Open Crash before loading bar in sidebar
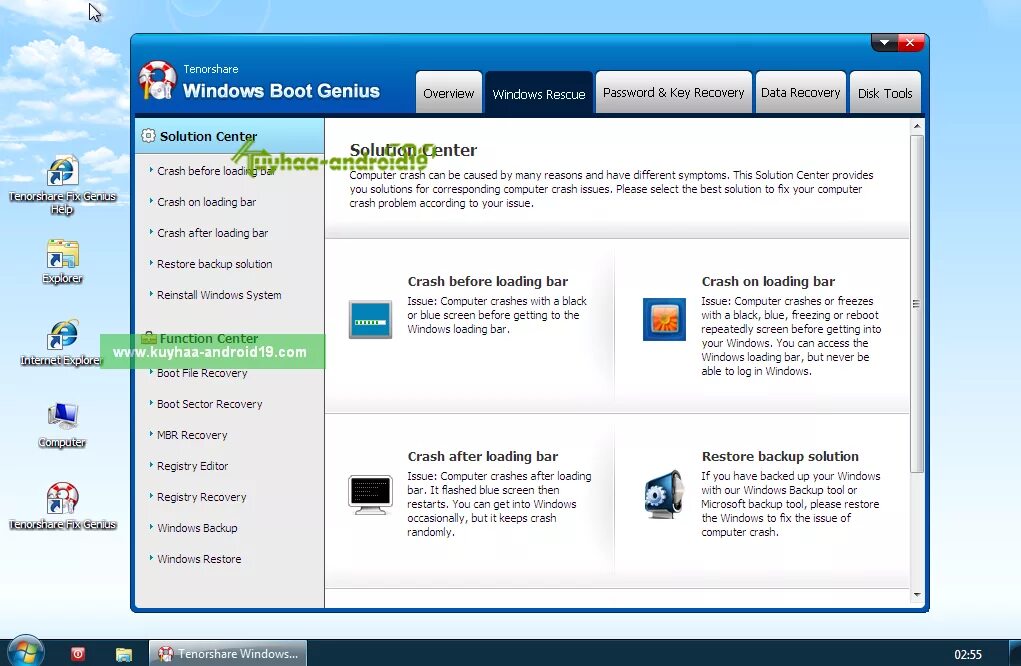1021x666 pixels. 216,171
